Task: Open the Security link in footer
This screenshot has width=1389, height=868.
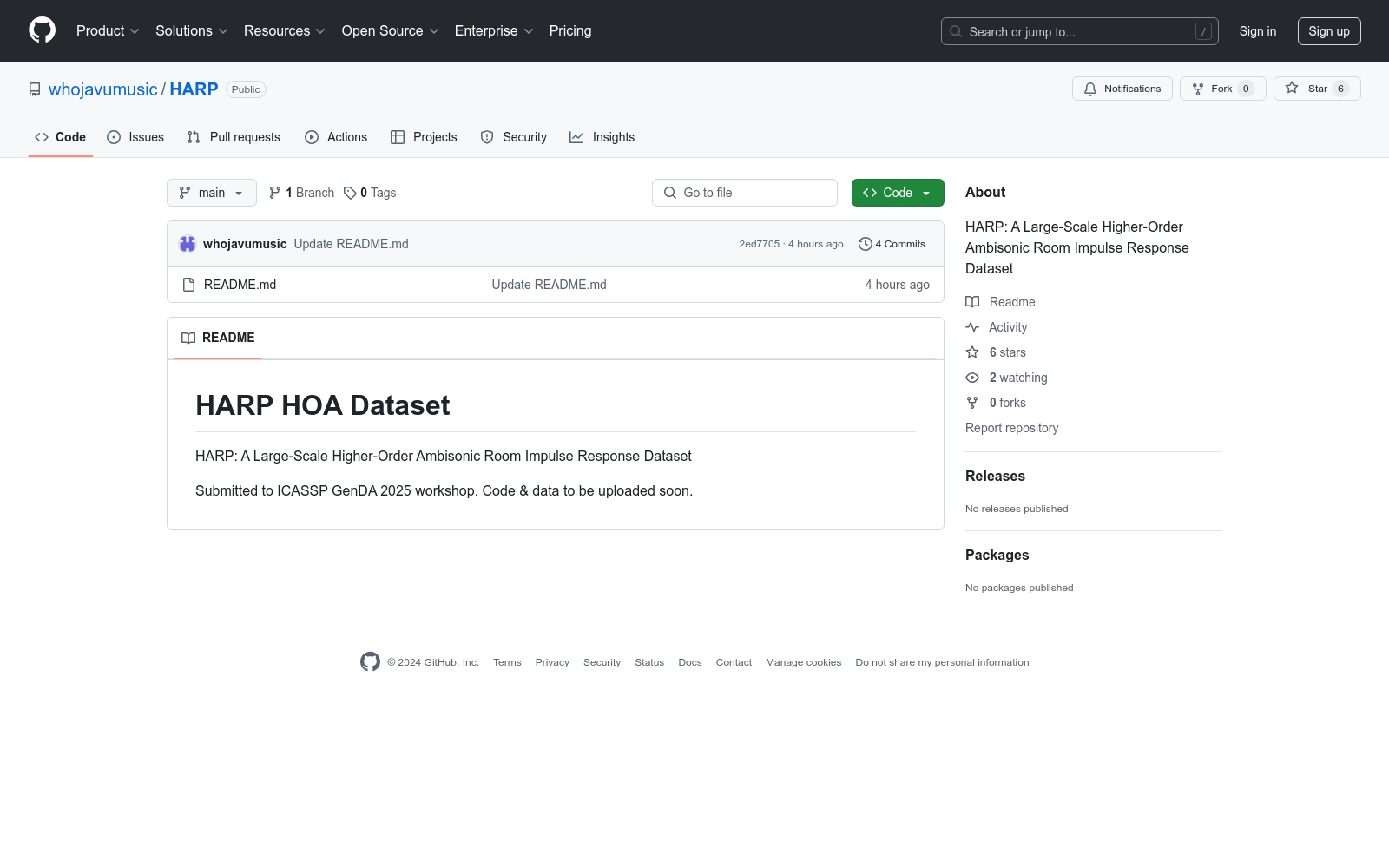Action: click(x=602, y=662)
